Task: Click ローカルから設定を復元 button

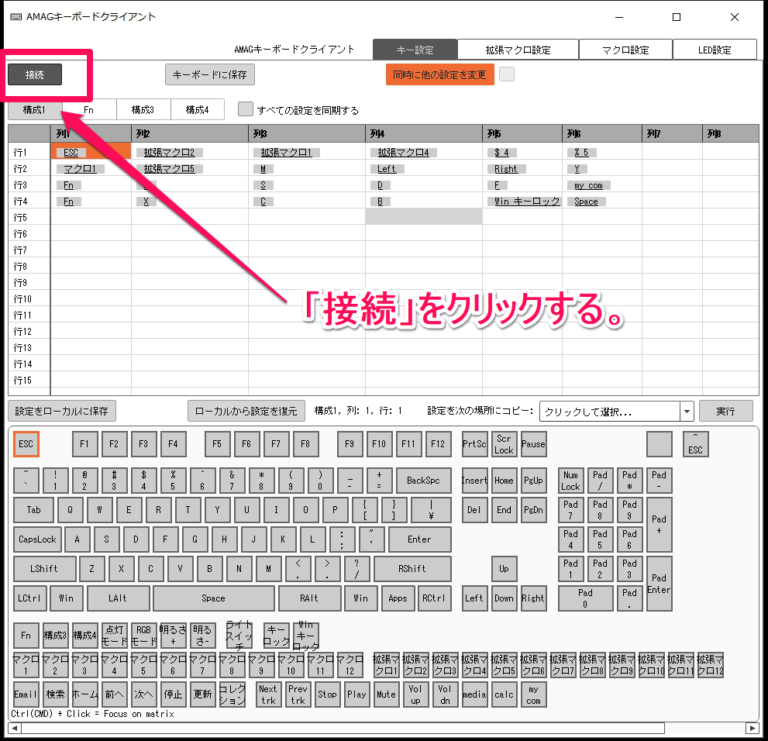Action: coord(246,411)
